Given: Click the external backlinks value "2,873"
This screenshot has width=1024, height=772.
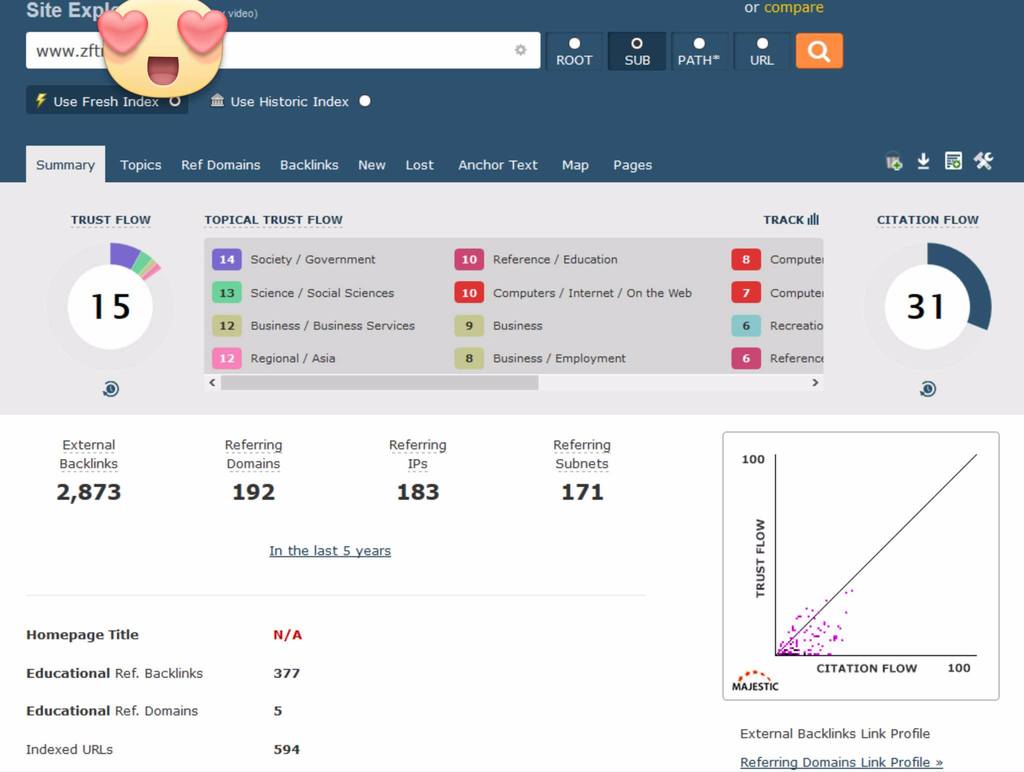Looking at the screenshot, I should 89,492.
